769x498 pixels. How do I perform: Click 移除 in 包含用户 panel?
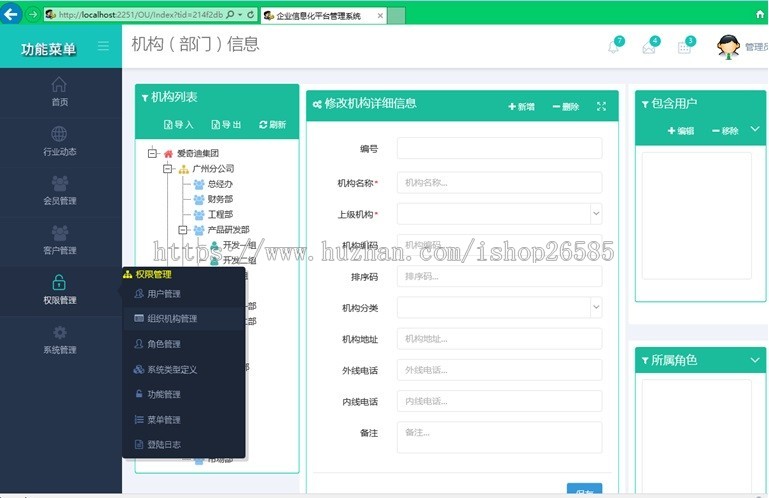pos(725,131)
